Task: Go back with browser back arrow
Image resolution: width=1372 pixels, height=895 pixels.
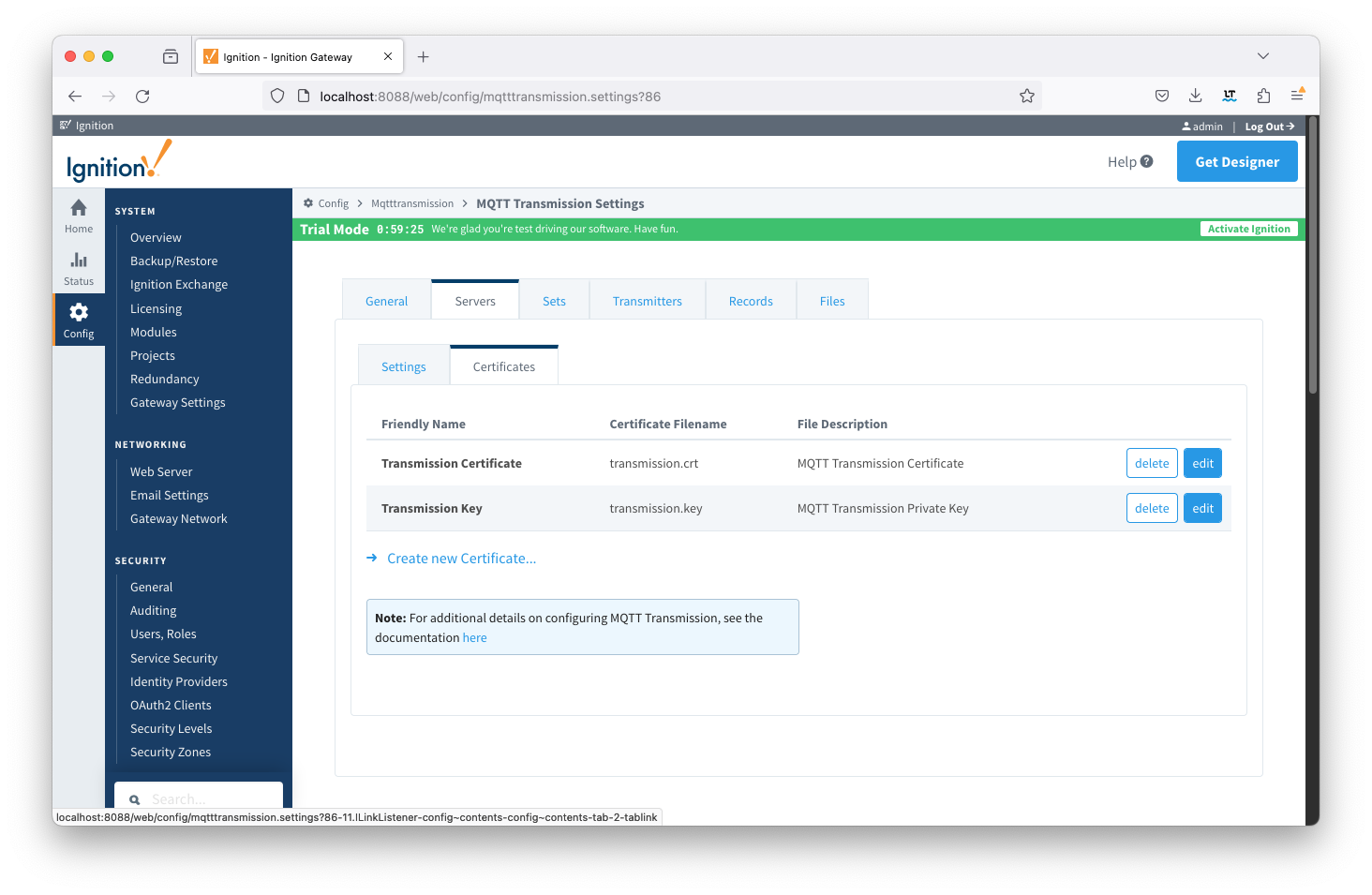Action: (75, 96)
